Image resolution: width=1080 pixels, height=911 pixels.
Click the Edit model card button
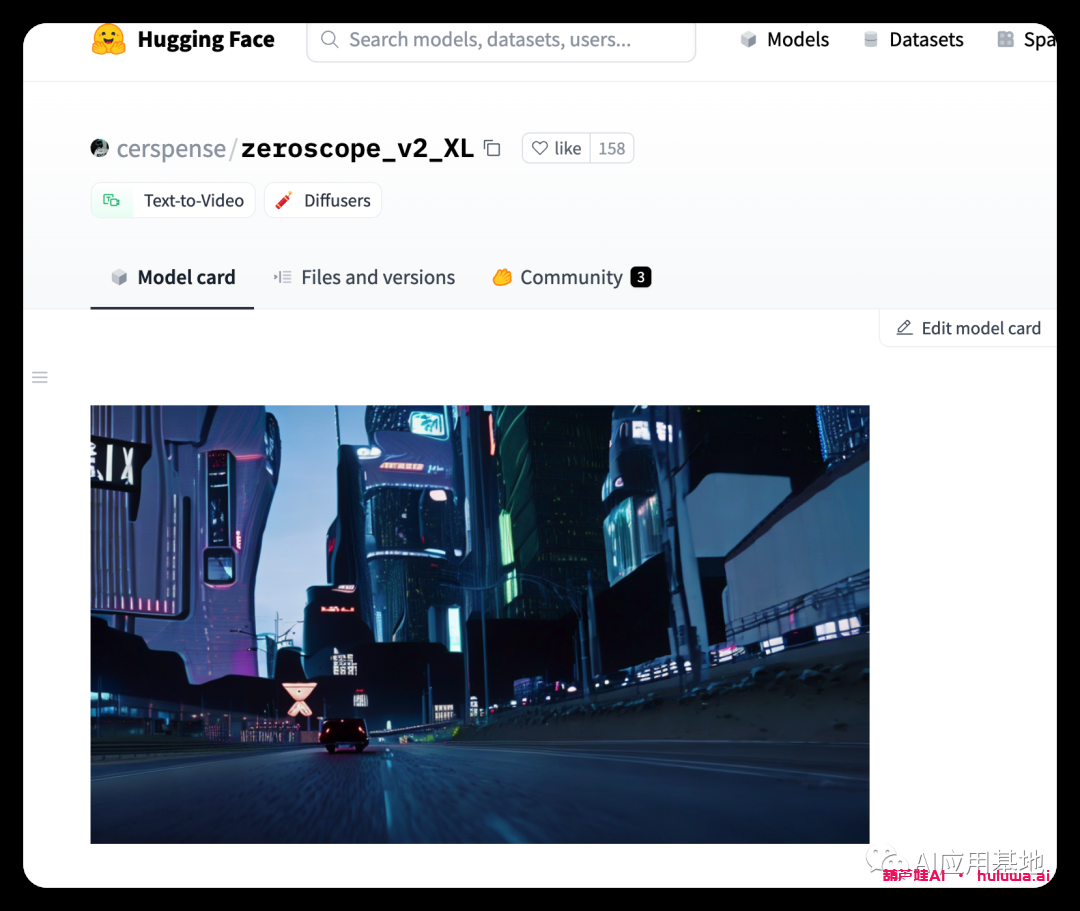(968, 328)
